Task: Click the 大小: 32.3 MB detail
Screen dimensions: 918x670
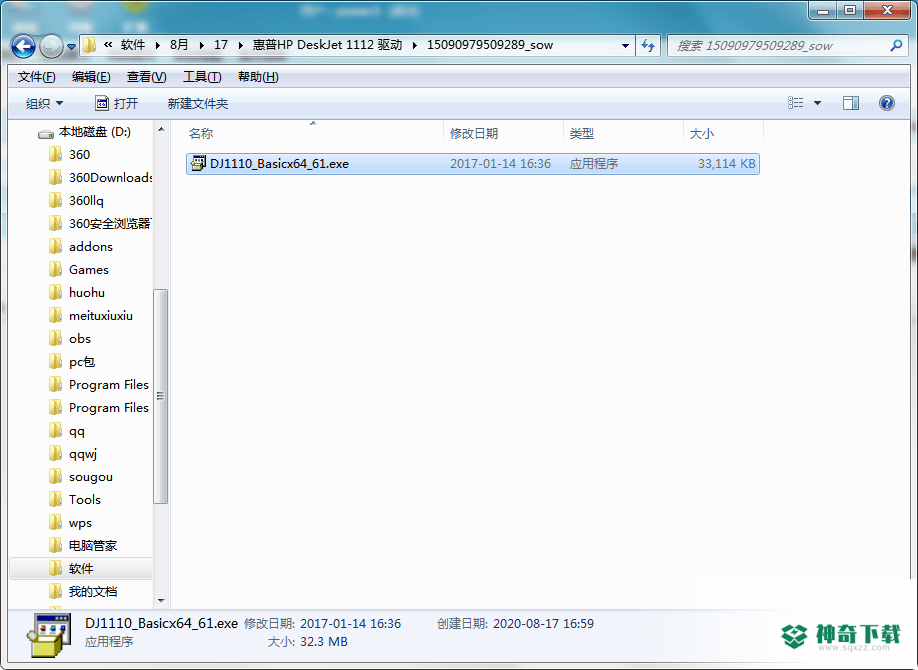Action: pos(307,642)
